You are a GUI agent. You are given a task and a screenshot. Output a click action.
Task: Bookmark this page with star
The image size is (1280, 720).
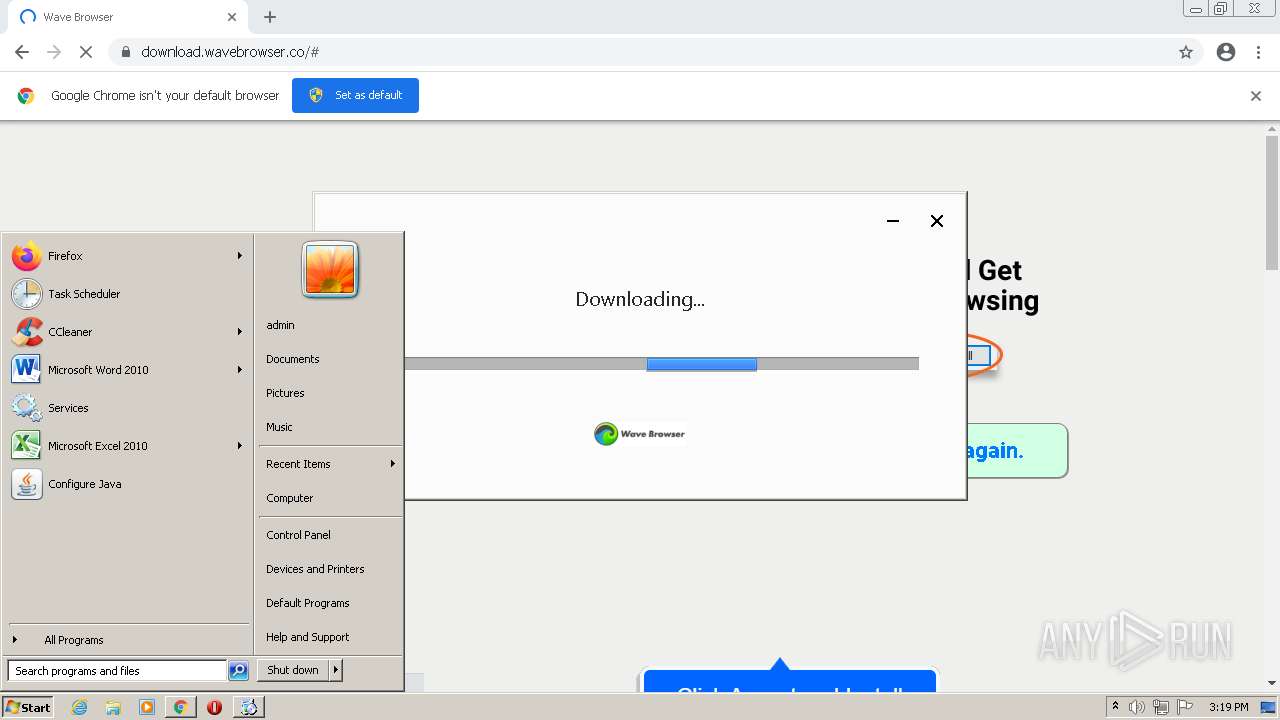1186,52
